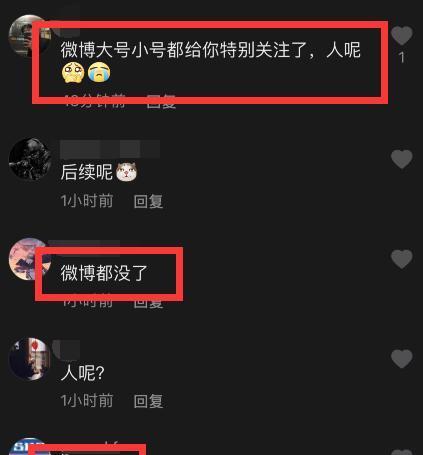The image size is (423, 455).
Task: Reply to the 微博都没了 comment
Action: point(148,303)
